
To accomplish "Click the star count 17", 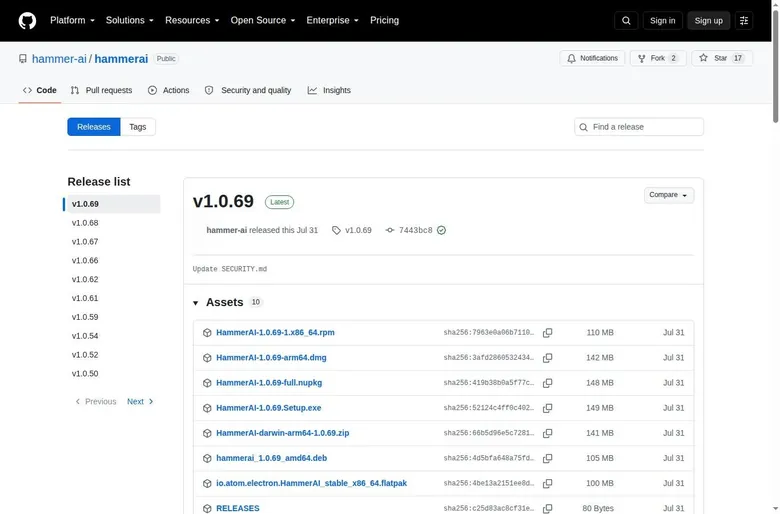I will (x=738, y=58).
